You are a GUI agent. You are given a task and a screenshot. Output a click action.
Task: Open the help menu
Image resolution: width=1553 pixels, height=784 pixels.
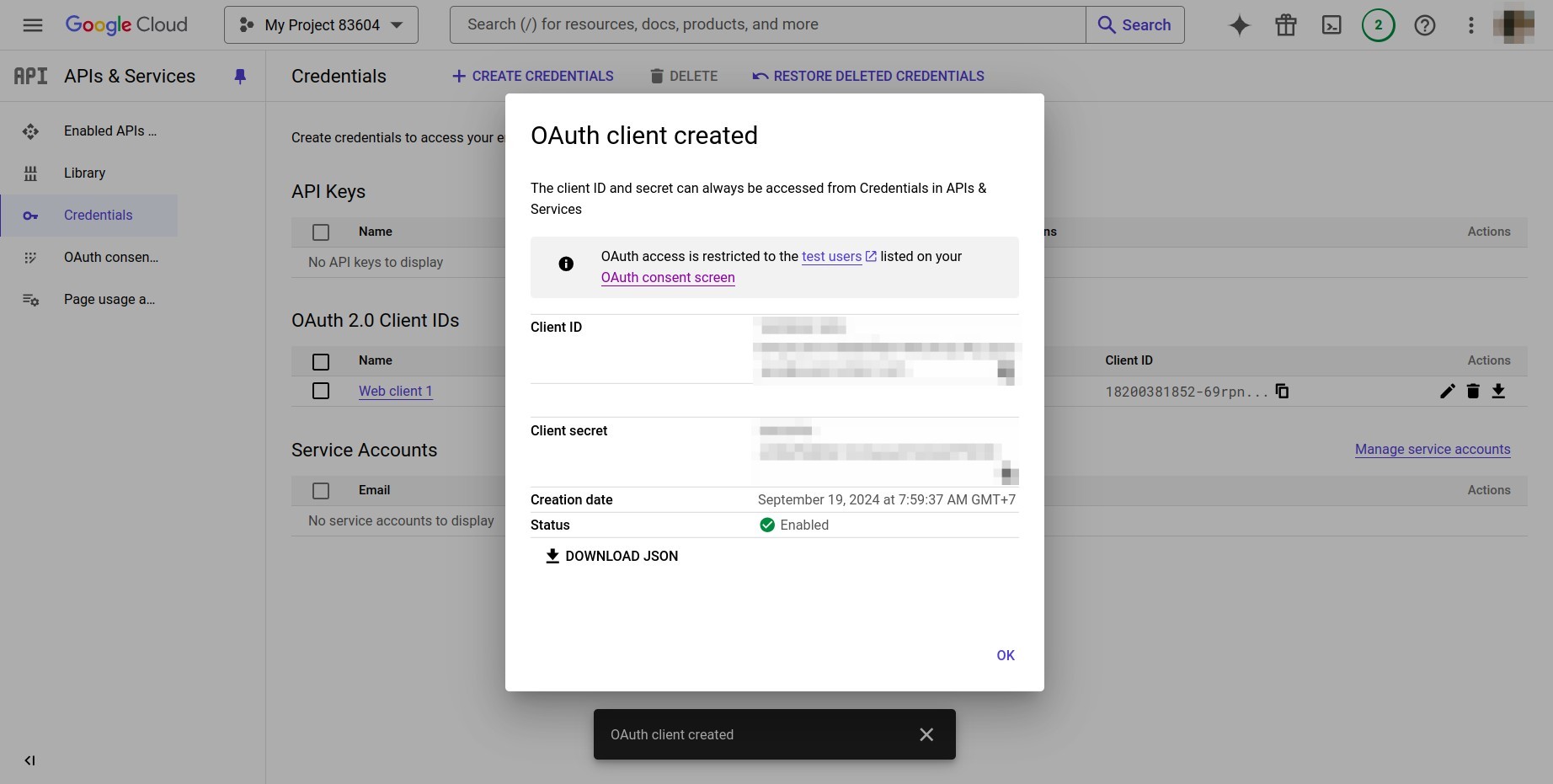1424,24
